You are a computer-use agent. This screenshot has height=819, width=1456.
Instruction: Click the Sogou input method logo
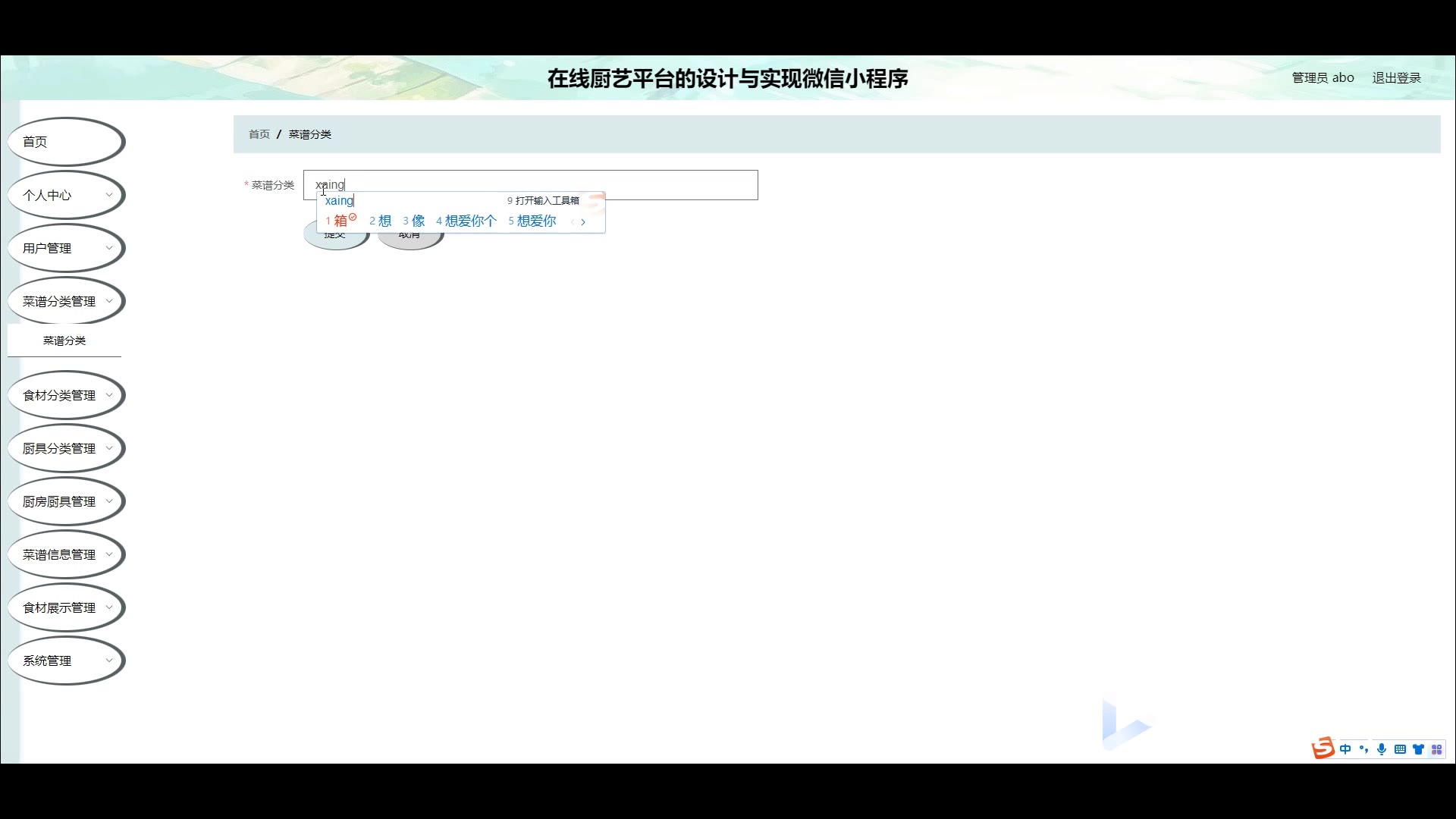click(x=1323, y=748)
